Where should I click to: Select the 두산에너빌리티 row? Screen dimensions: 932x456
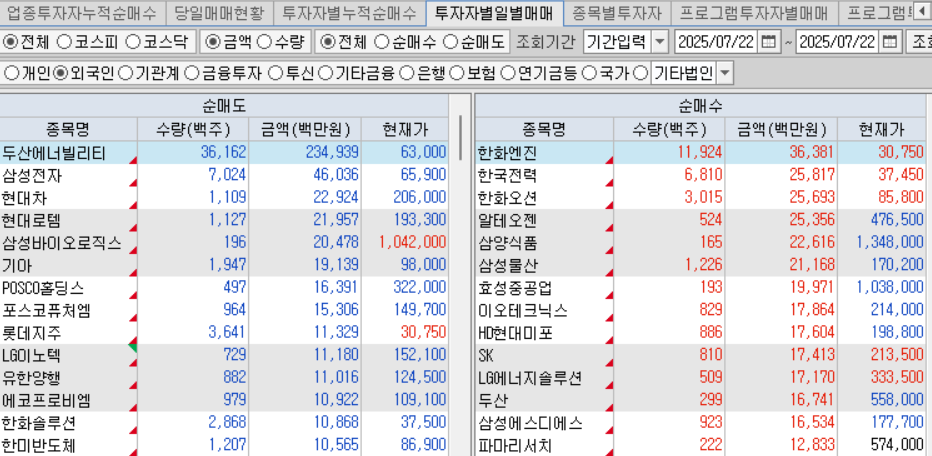tap(224, 153)
